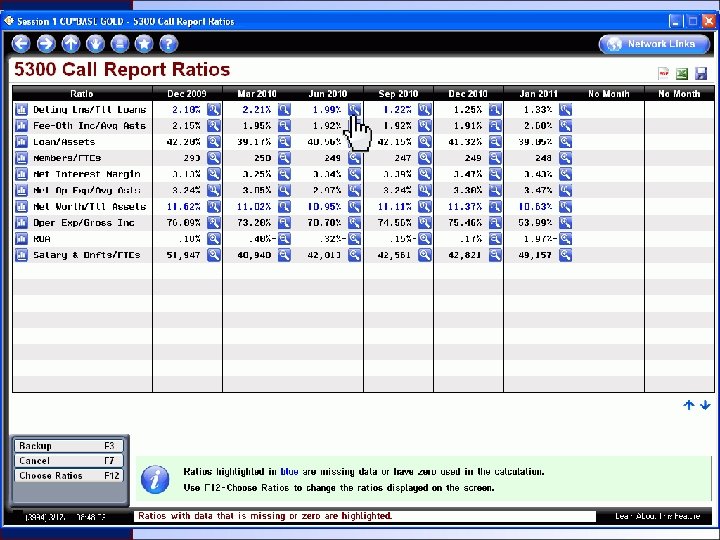720x540 pixels.
Task: Click the up arrow toolbar icon
Action: point(70,44)
